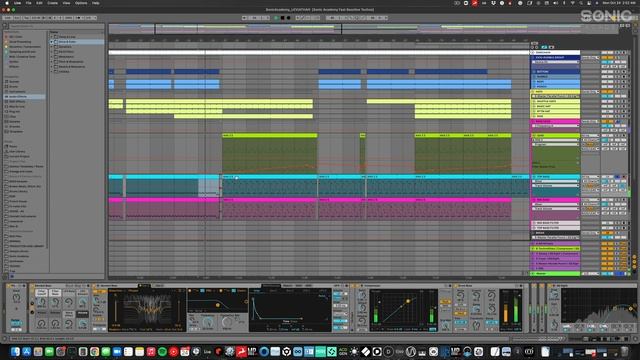The height and width of the screenshot is (360, 640).
Task: Open the View menu
Action: [66, 3]
